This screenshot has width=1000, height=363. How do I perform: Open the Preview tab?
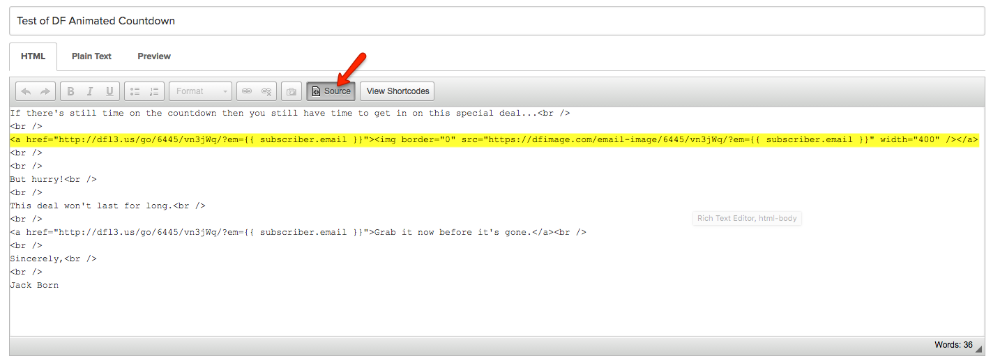pos(154,56)
